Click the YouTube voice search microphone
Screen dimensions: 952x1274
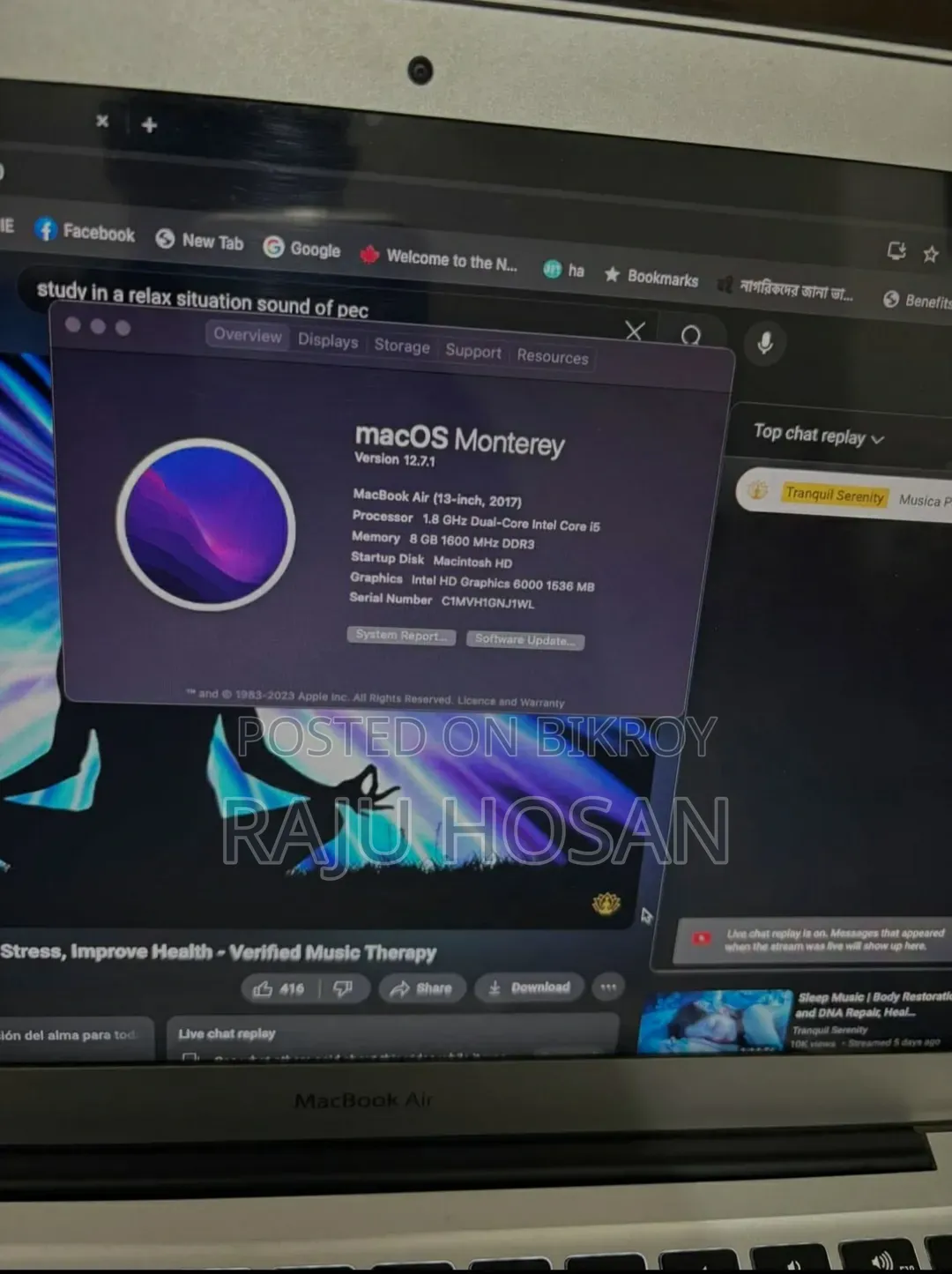[765, 342]
